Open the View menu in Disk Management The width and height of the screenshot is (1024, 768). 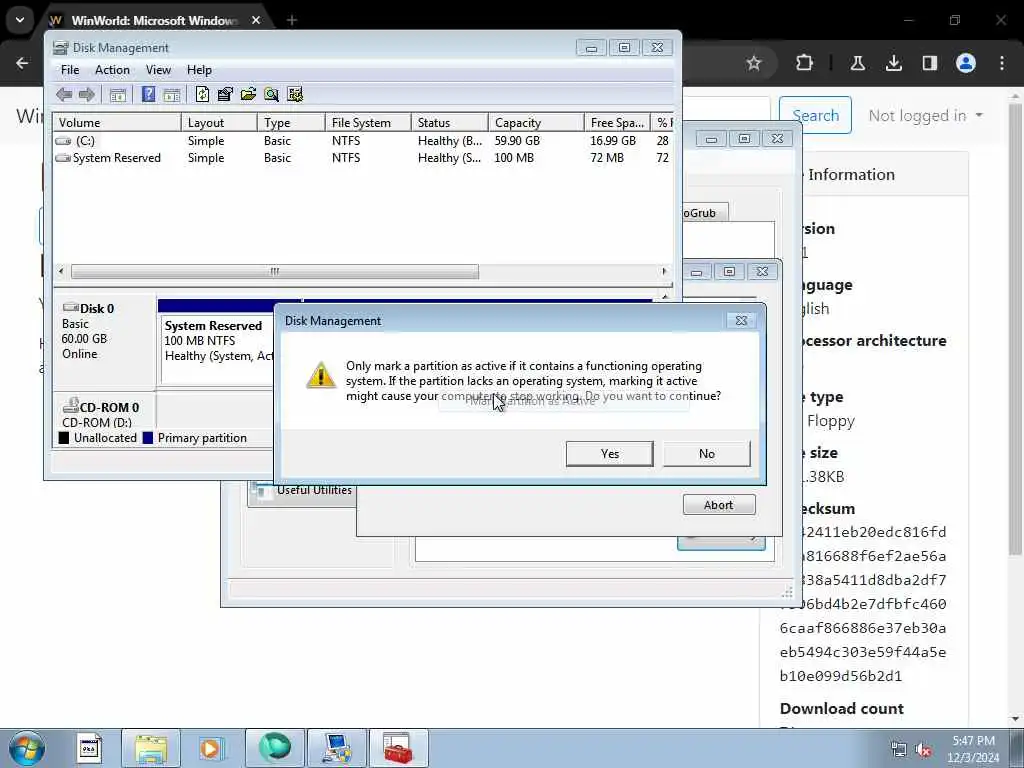(158, 70)
